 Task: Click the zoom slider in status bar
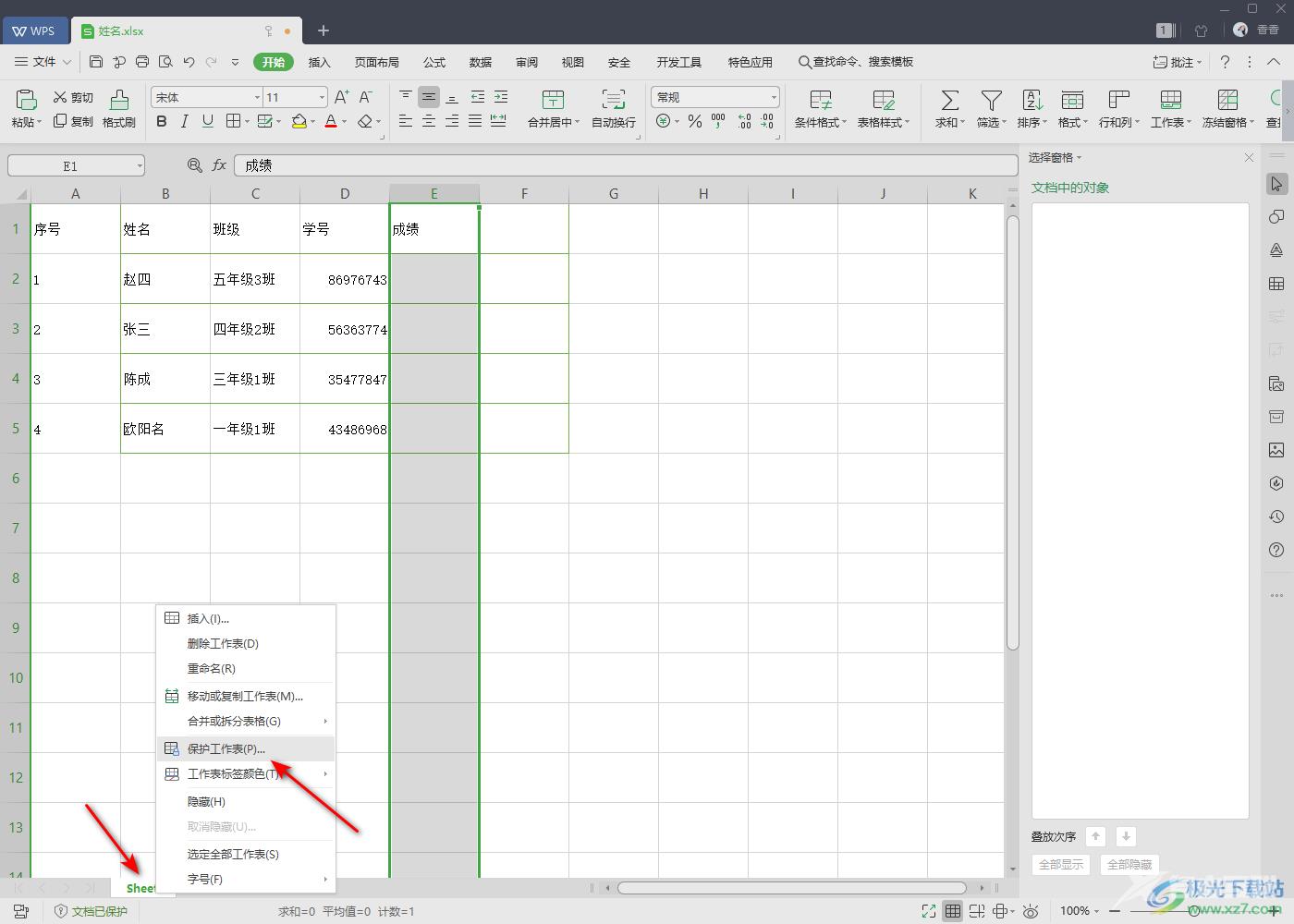[x=1192, y=911]
